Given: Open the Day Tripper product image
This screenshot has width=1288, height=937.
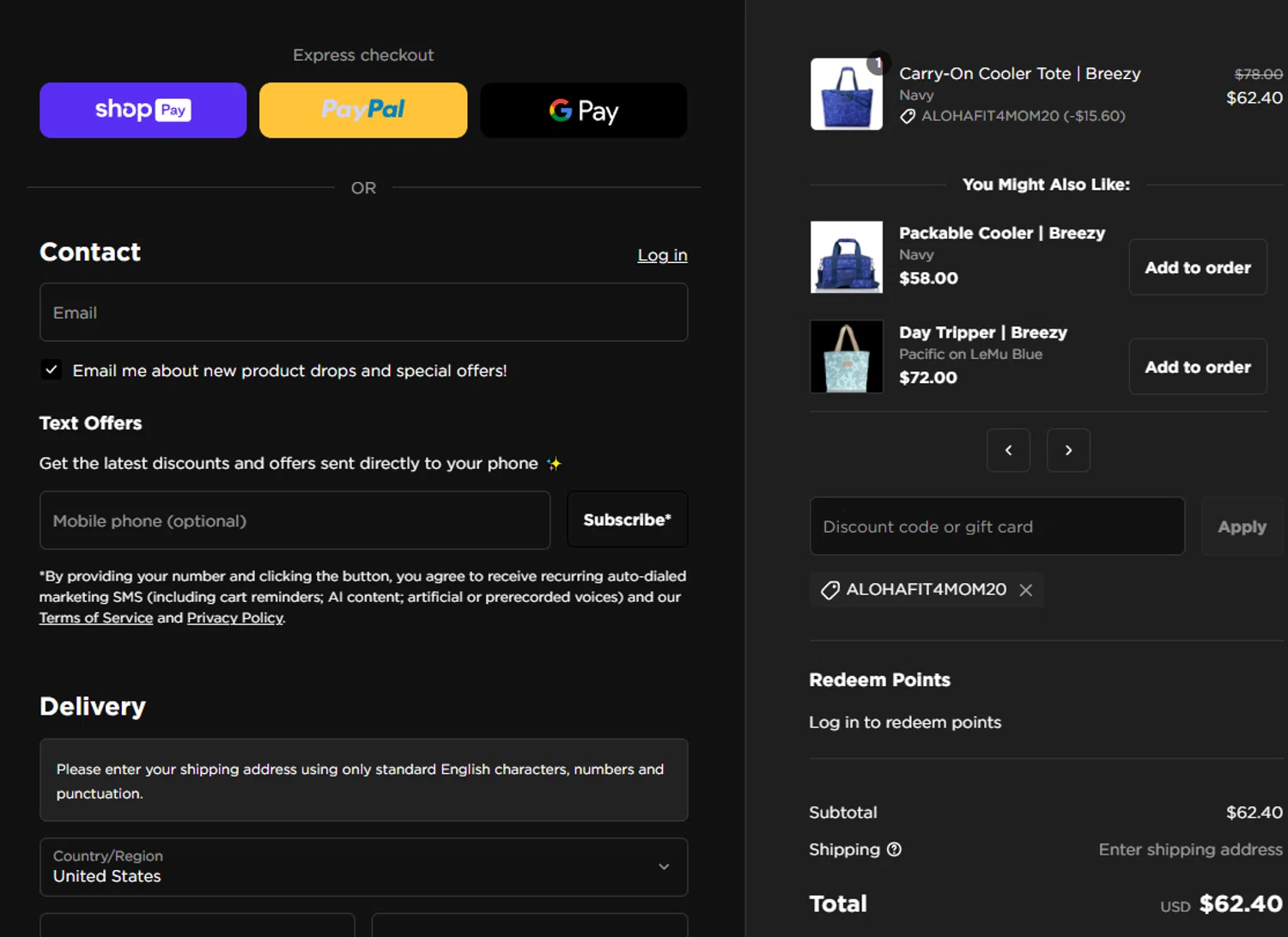Looking at the screenshot, I should [x=847, y=356].
